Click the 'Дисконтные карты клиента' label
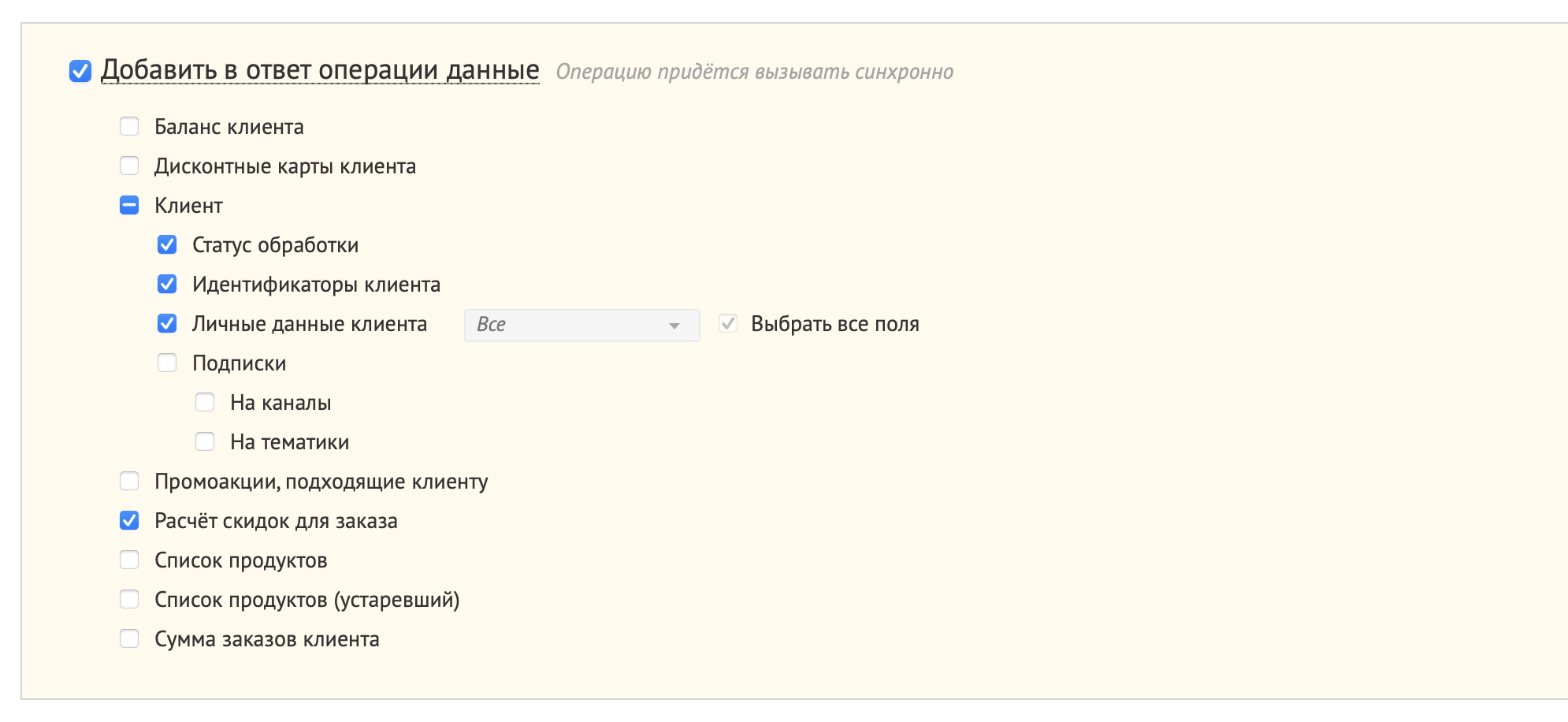This screenshot has height=722, width=1568. tap(285, 166)
